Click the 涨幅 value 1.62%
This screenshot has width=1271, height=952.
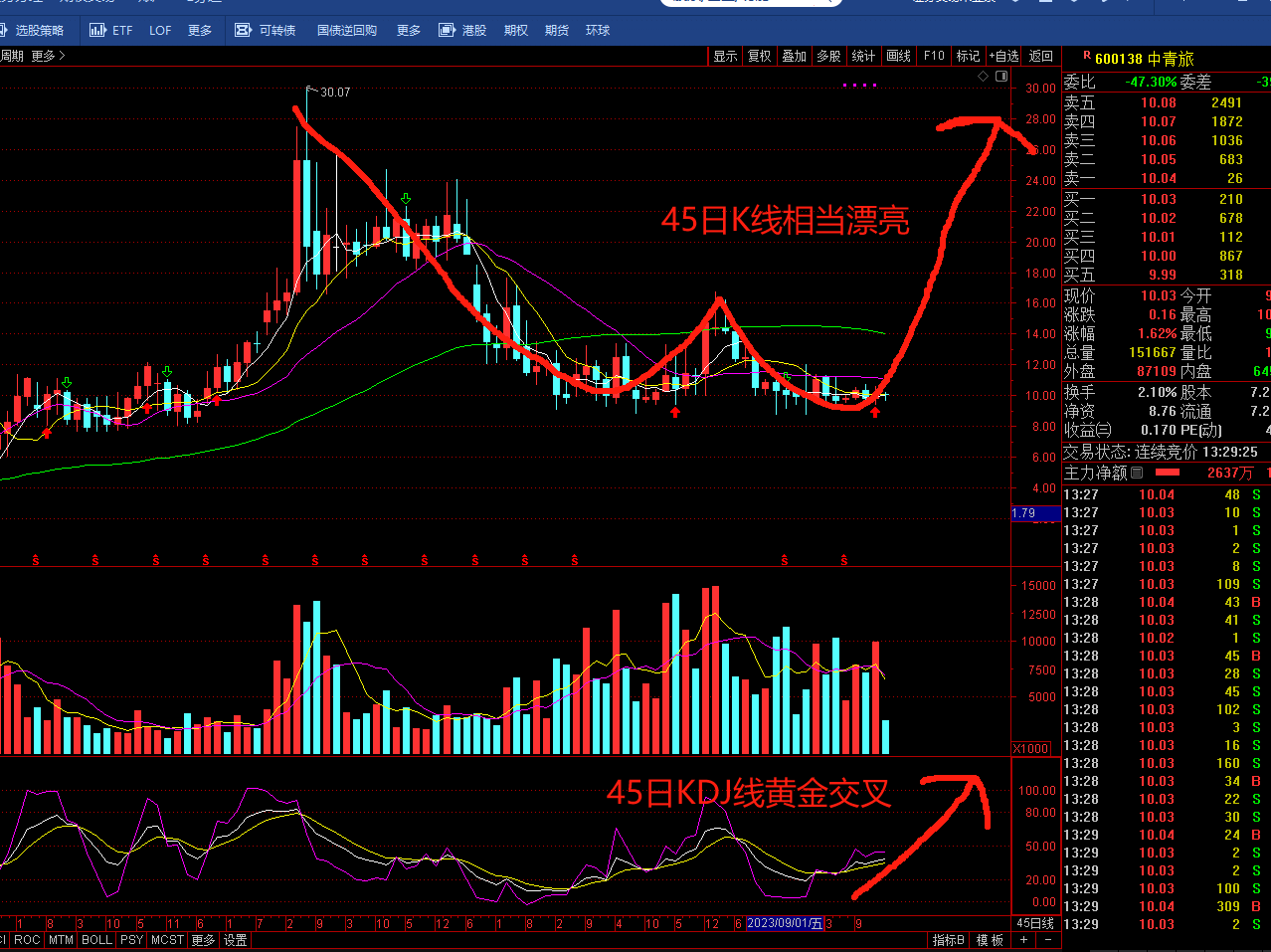coord(1158,333)
